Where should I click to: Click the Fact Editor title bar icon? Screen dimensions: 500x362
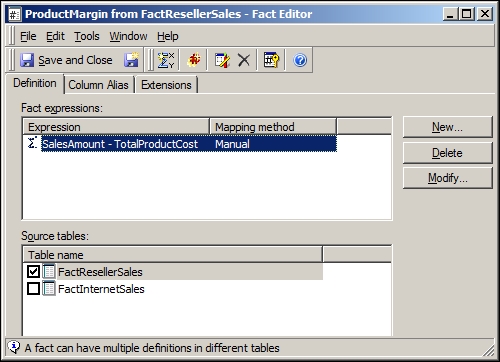14,14
